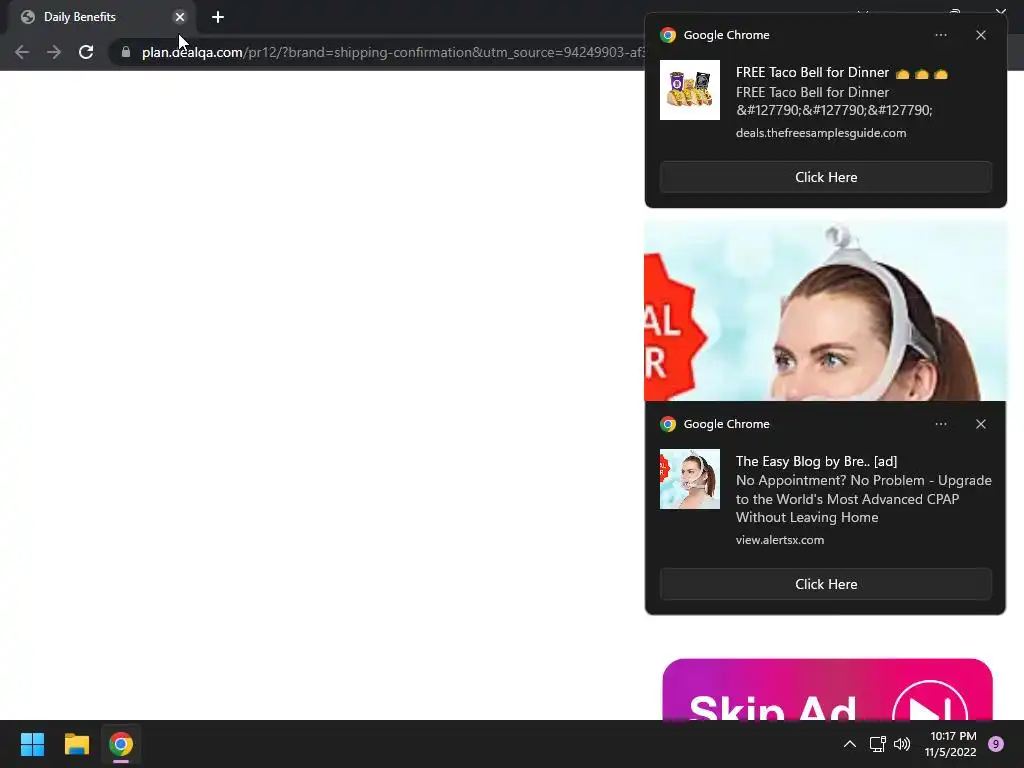Image resolution: width=1024 pixels, height=768 pixels.
Task: Open a new browser tab
Action: pyautogui.click(x=218, y=17)
